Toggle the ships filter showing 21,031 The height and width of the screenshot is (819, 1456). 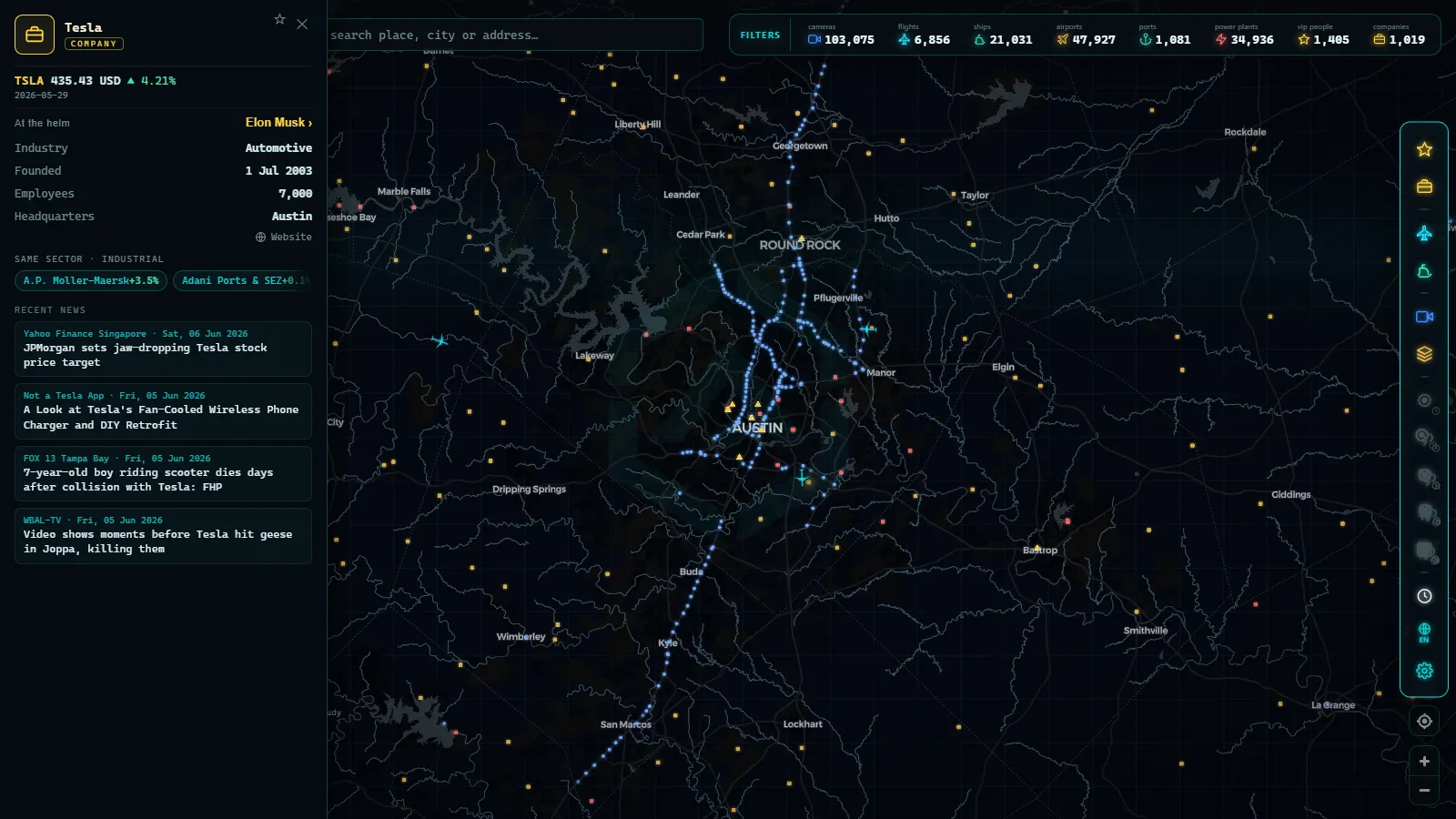1003,35
